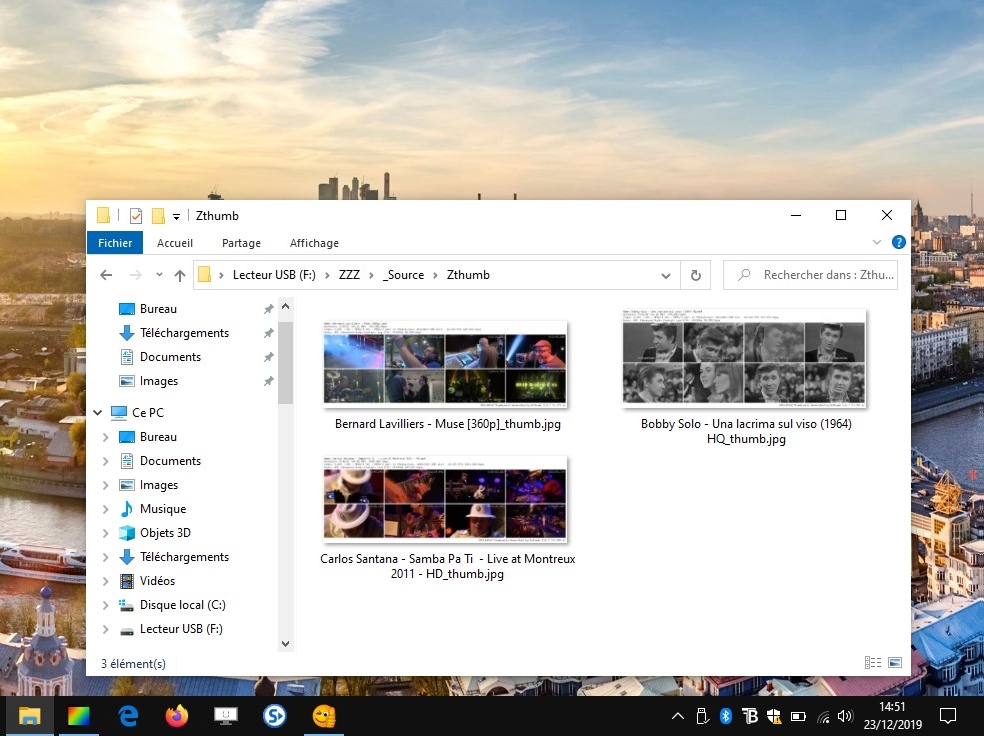Click the forward navigation arrow
The image size is (984, 736).
[x=136, y=275]
